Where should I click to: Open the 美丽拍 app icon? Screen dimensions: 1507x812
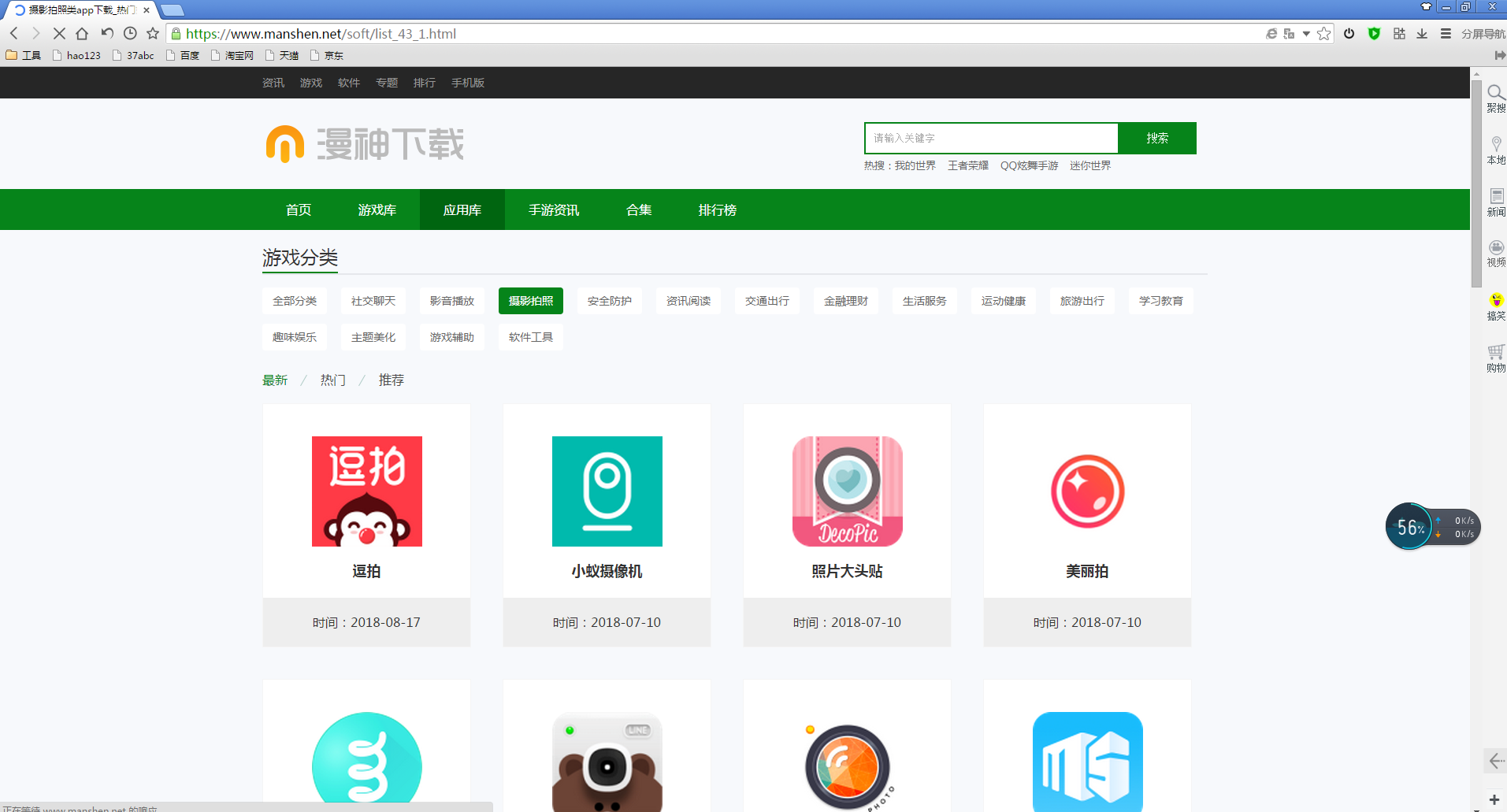point(1088,491)
